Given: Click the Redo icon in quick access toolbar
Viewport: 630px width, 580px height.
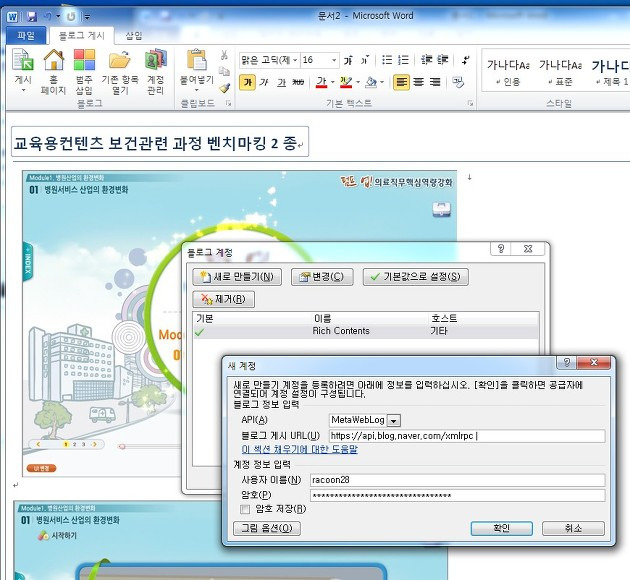Looking at the screenshot, I should point(71,16).
